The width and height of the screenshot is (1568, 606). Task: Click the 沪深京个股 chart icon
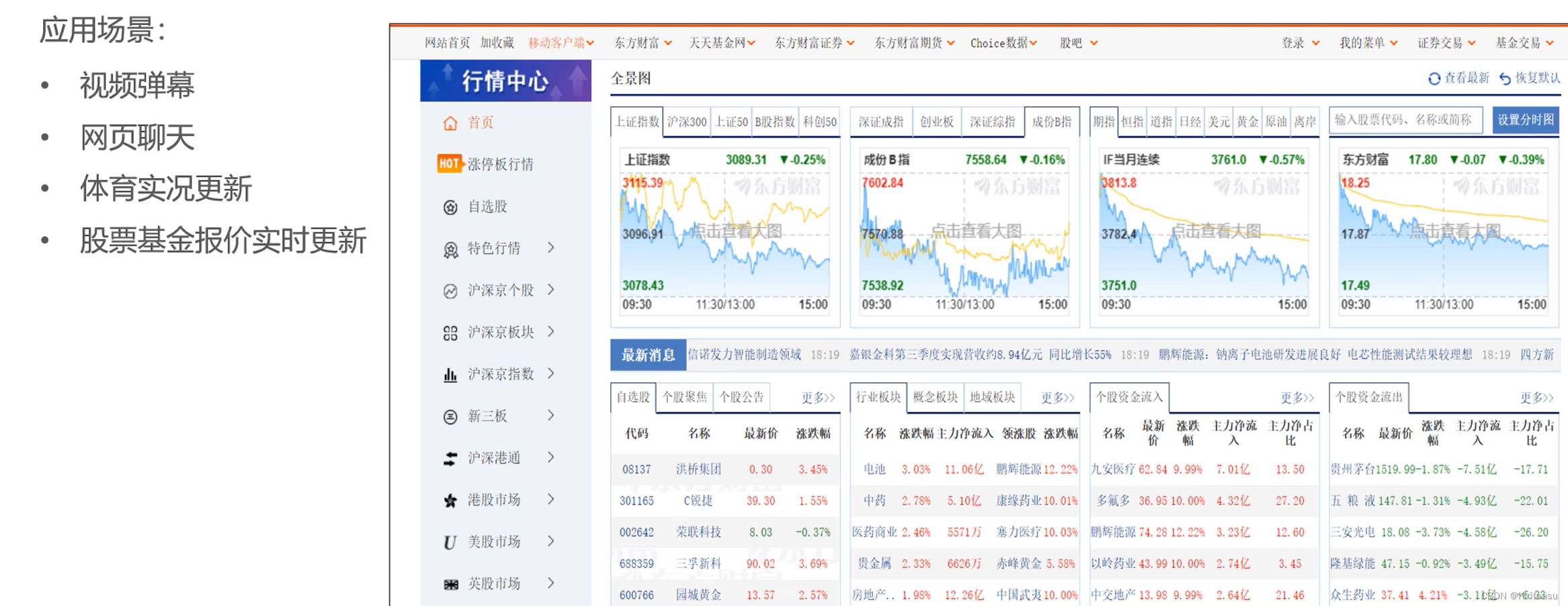tap(450, 291)
